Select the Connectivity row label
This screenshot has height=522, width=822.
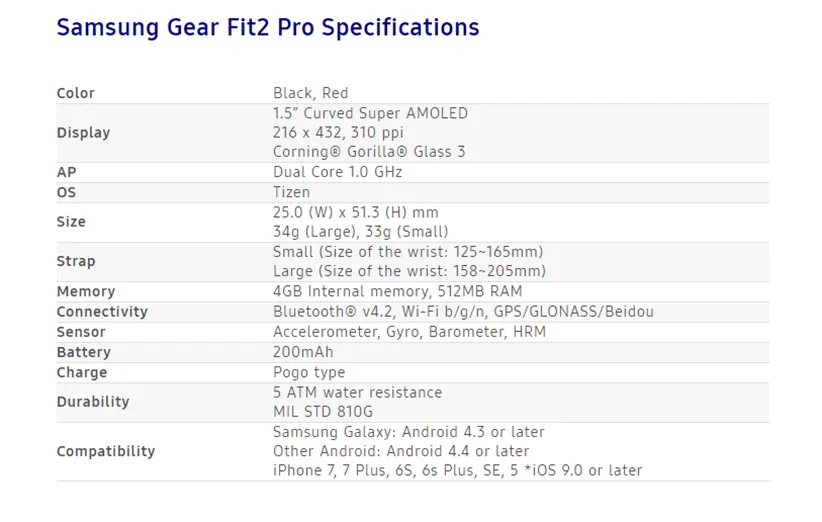click(x=102, y=312)
